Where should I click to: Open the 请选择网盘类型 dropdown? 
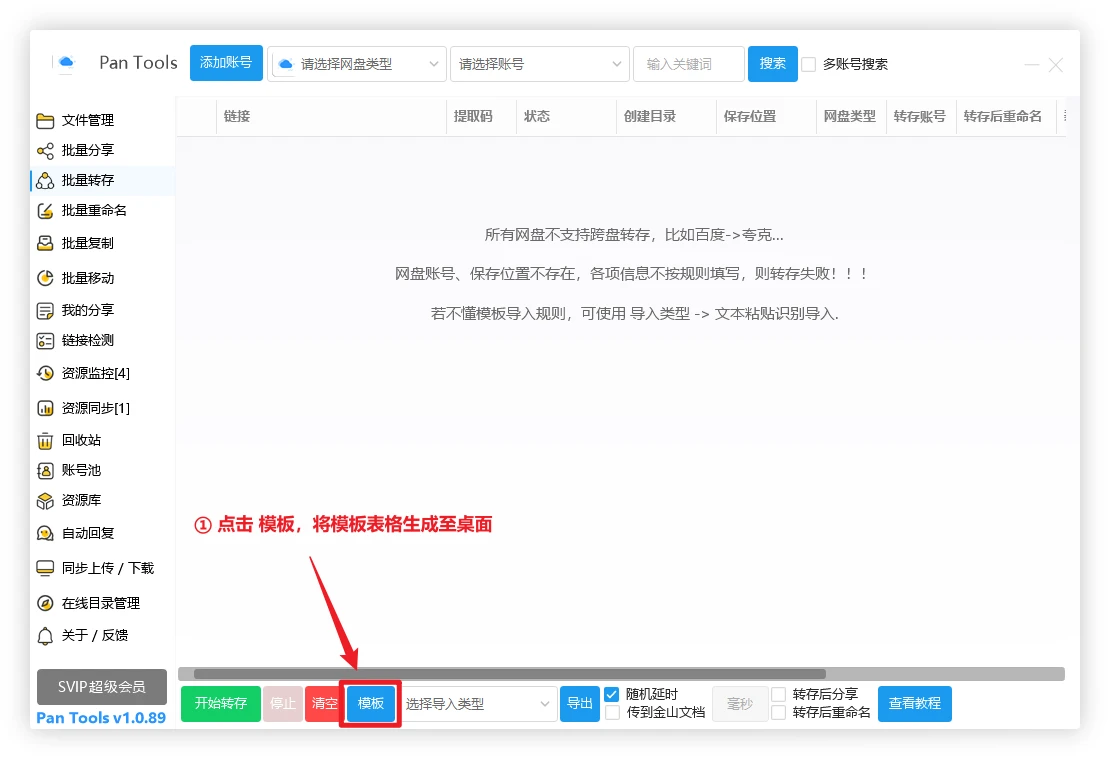point(357,64)
